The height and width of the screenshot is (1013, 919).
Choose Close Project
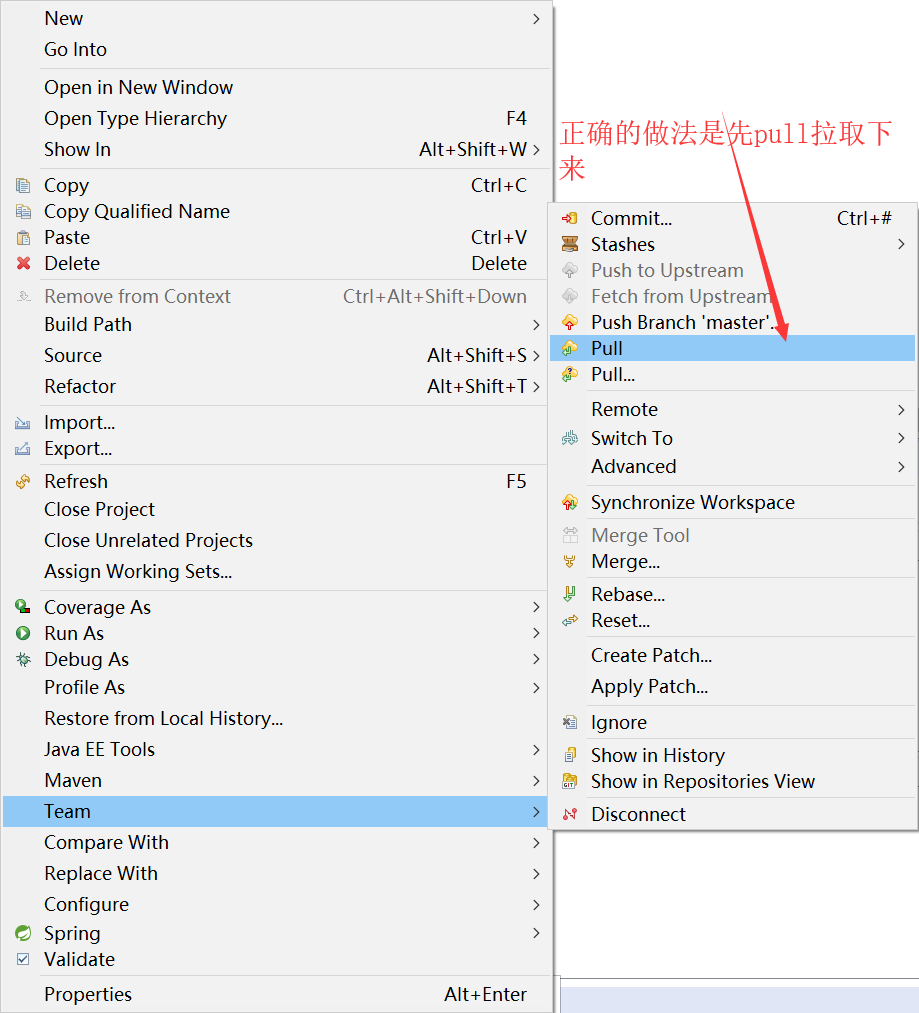276,509
